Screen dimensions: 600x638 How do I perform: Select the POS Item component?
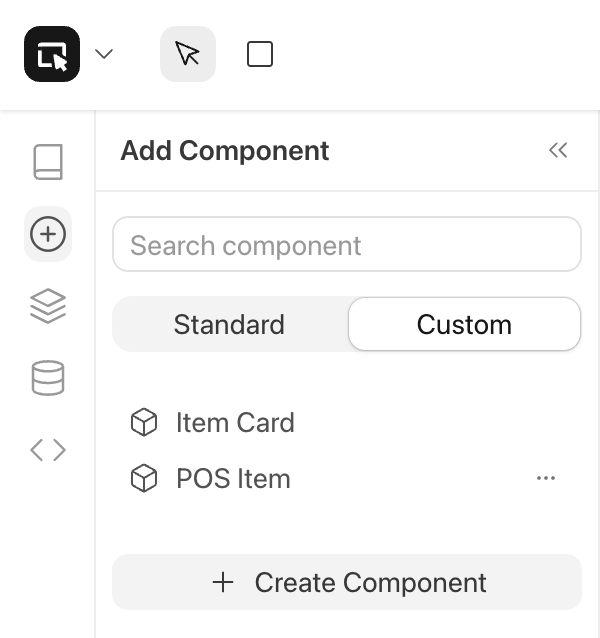[x=233, y=479]
